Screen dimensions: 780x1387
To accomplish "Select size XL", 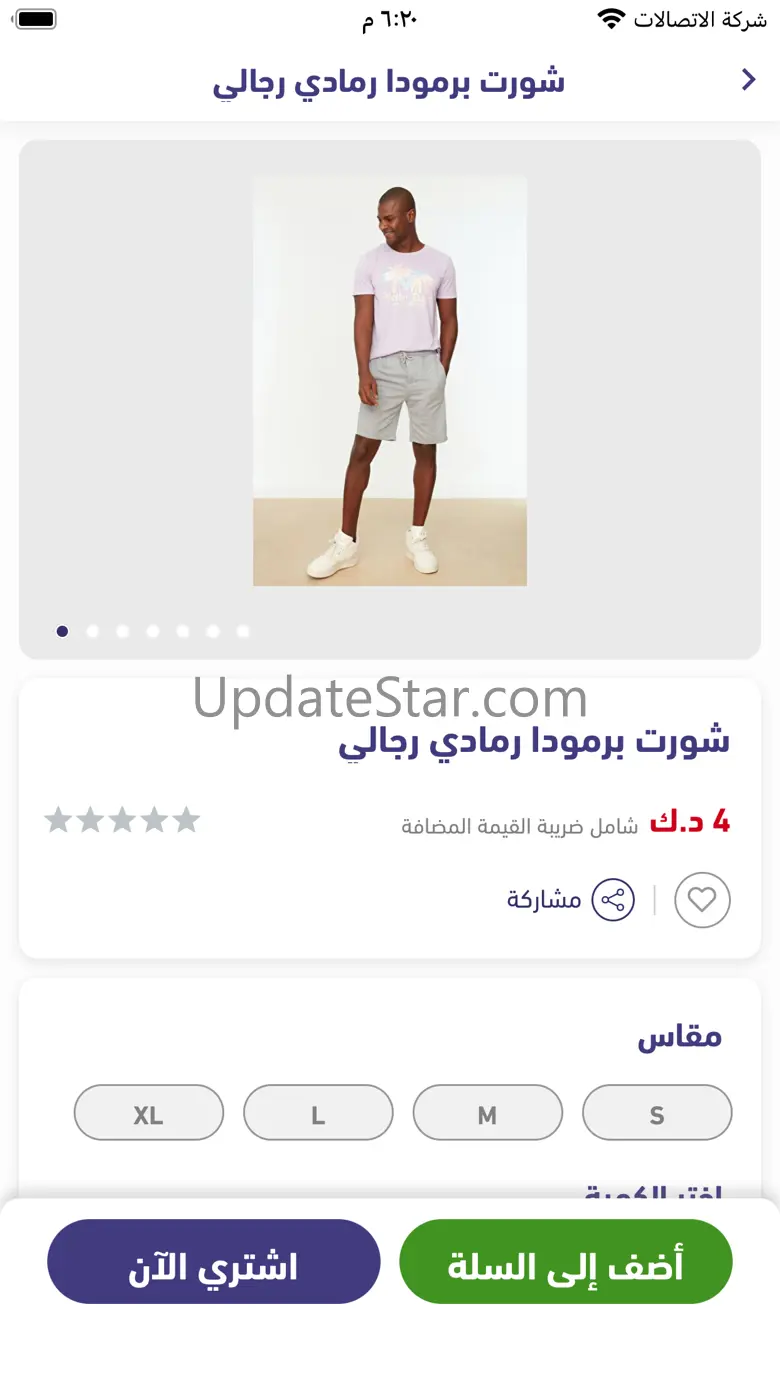I will coord(149,1113).
